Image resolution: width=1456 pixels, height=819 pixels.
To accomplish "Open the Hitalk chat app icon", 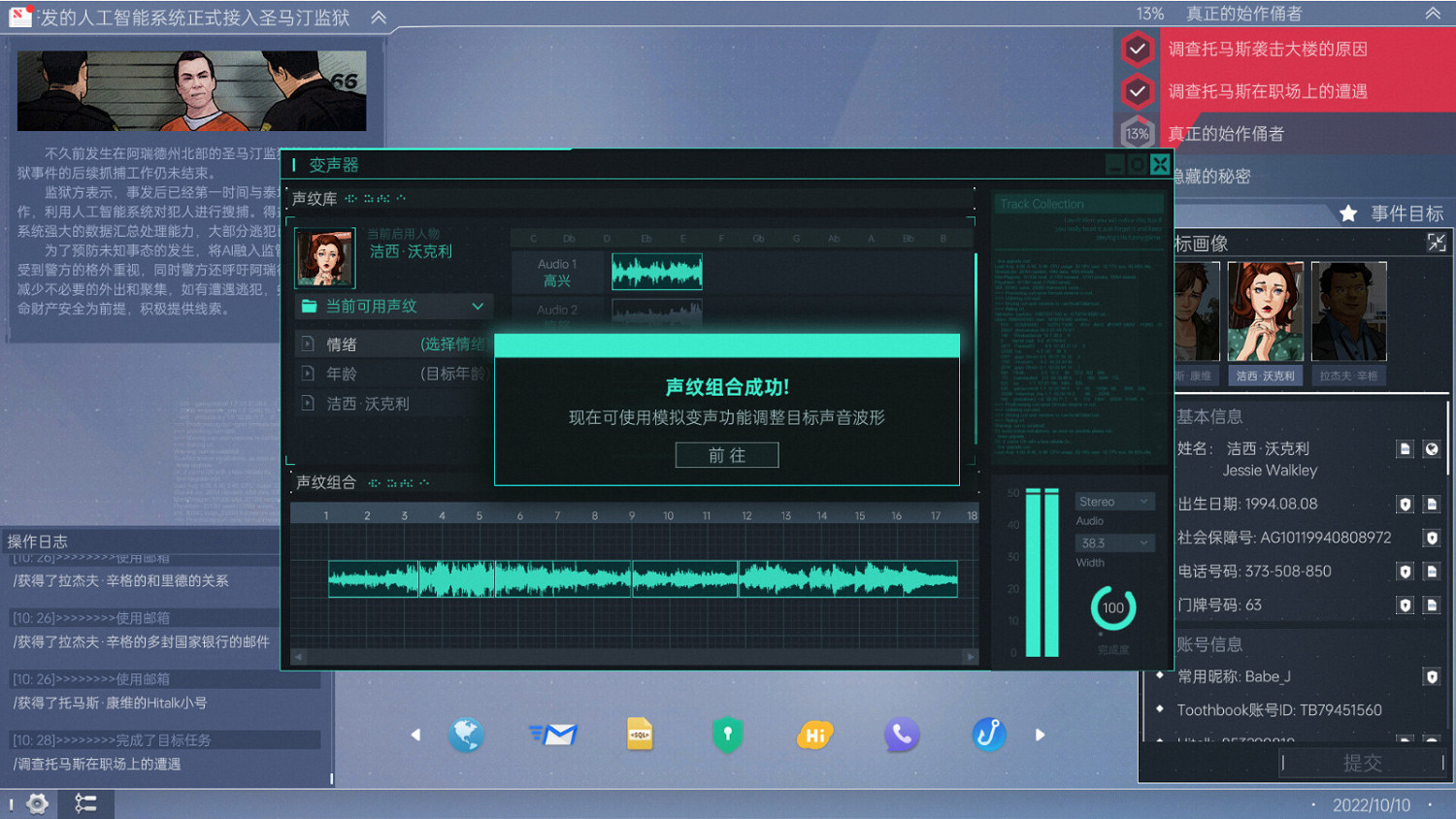I will pos(814,735).
